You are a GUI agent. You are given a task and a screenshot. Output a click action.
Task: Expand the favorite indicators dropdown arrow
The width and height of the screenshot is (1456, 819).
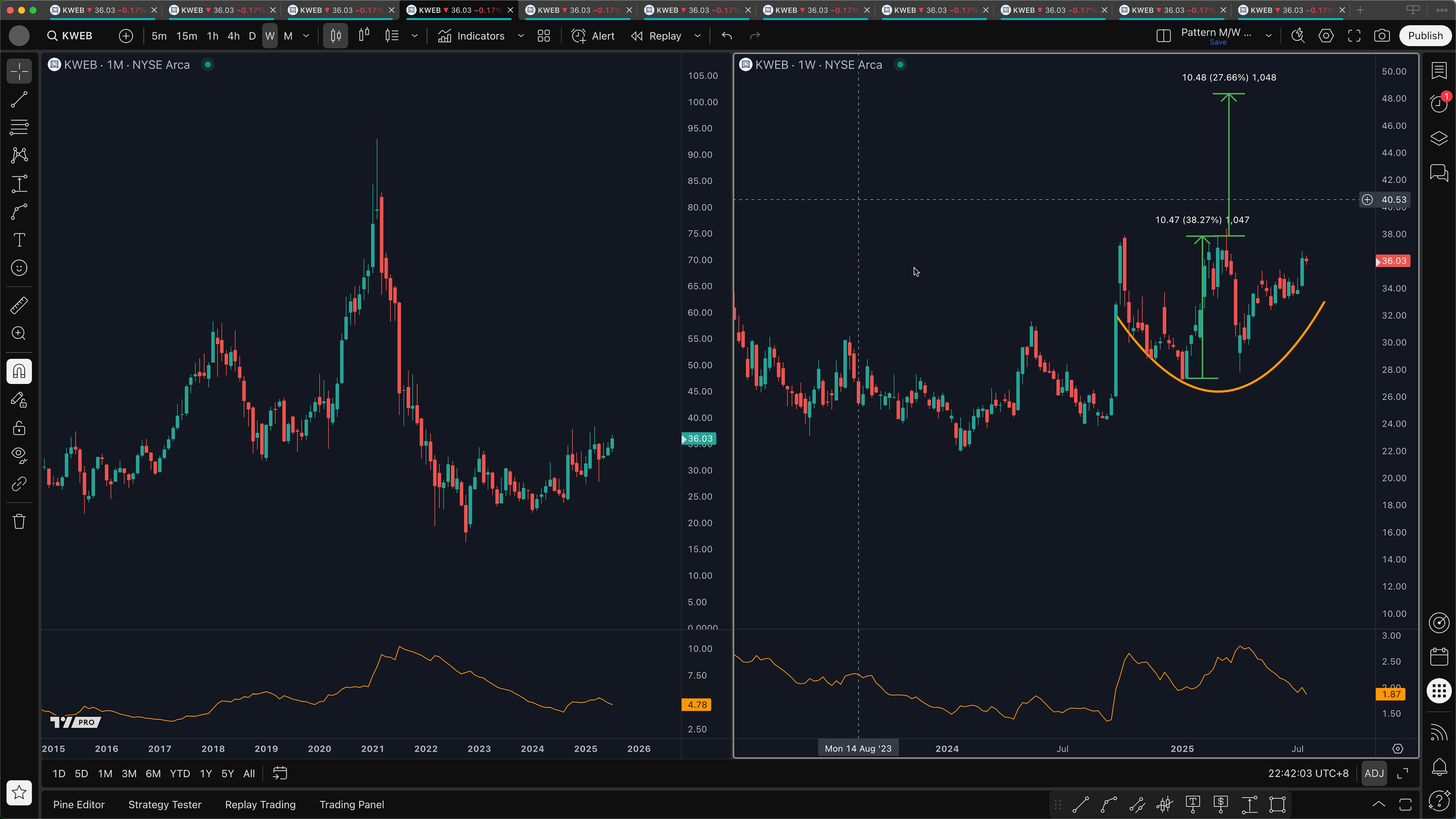pos(521,36)
